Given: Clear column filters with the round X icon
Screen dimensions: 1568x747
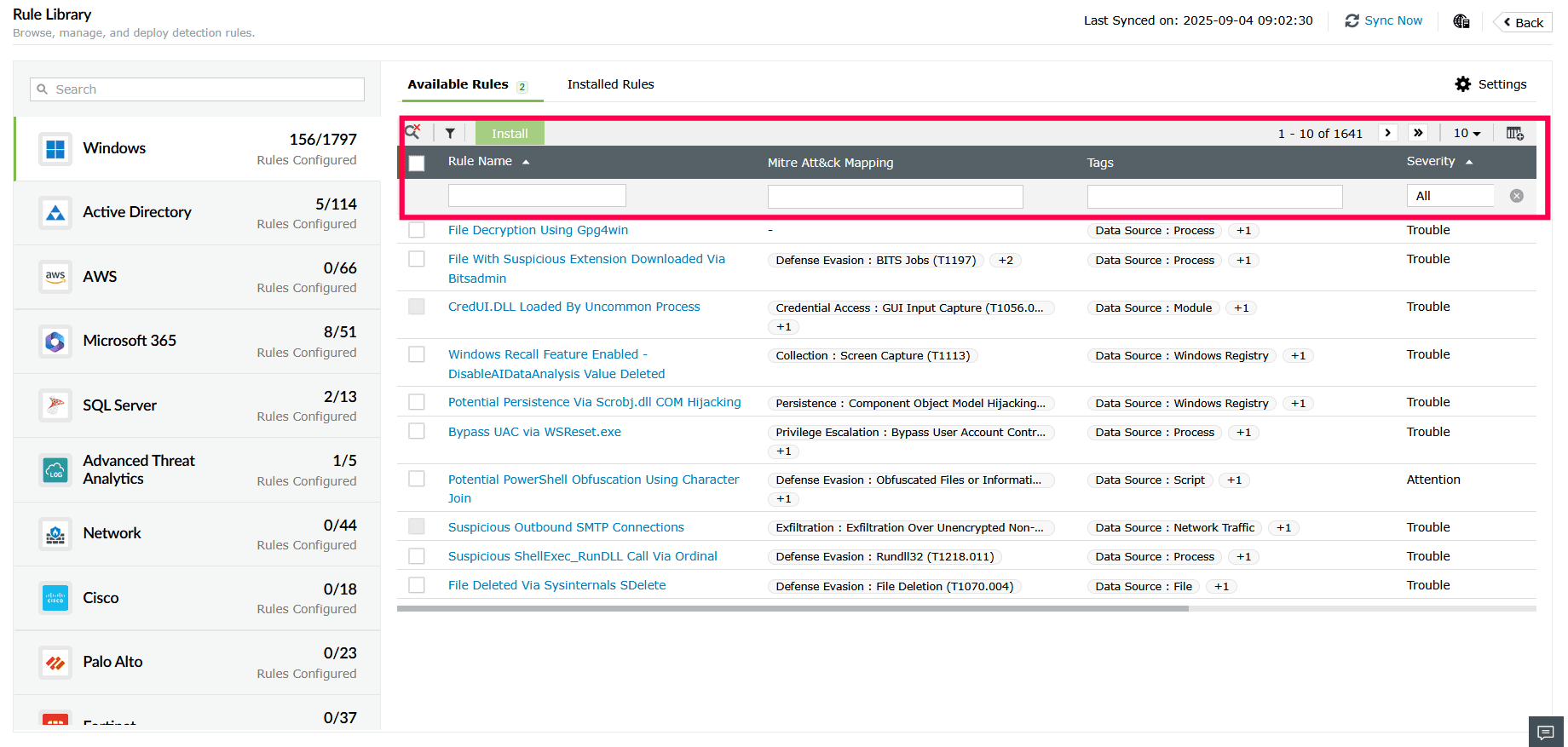Looking at the screenshot, I should pos(1517,196).
